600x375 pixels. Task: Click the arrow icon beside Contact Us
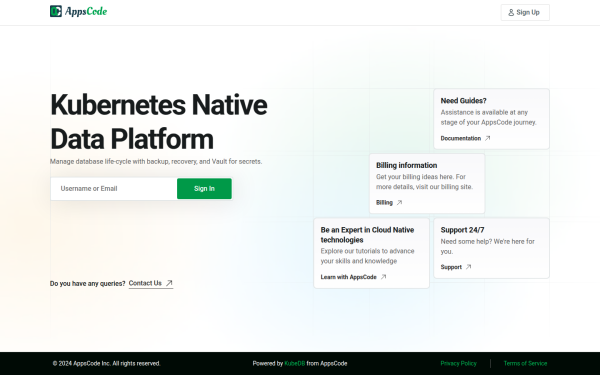coord(169,283)
